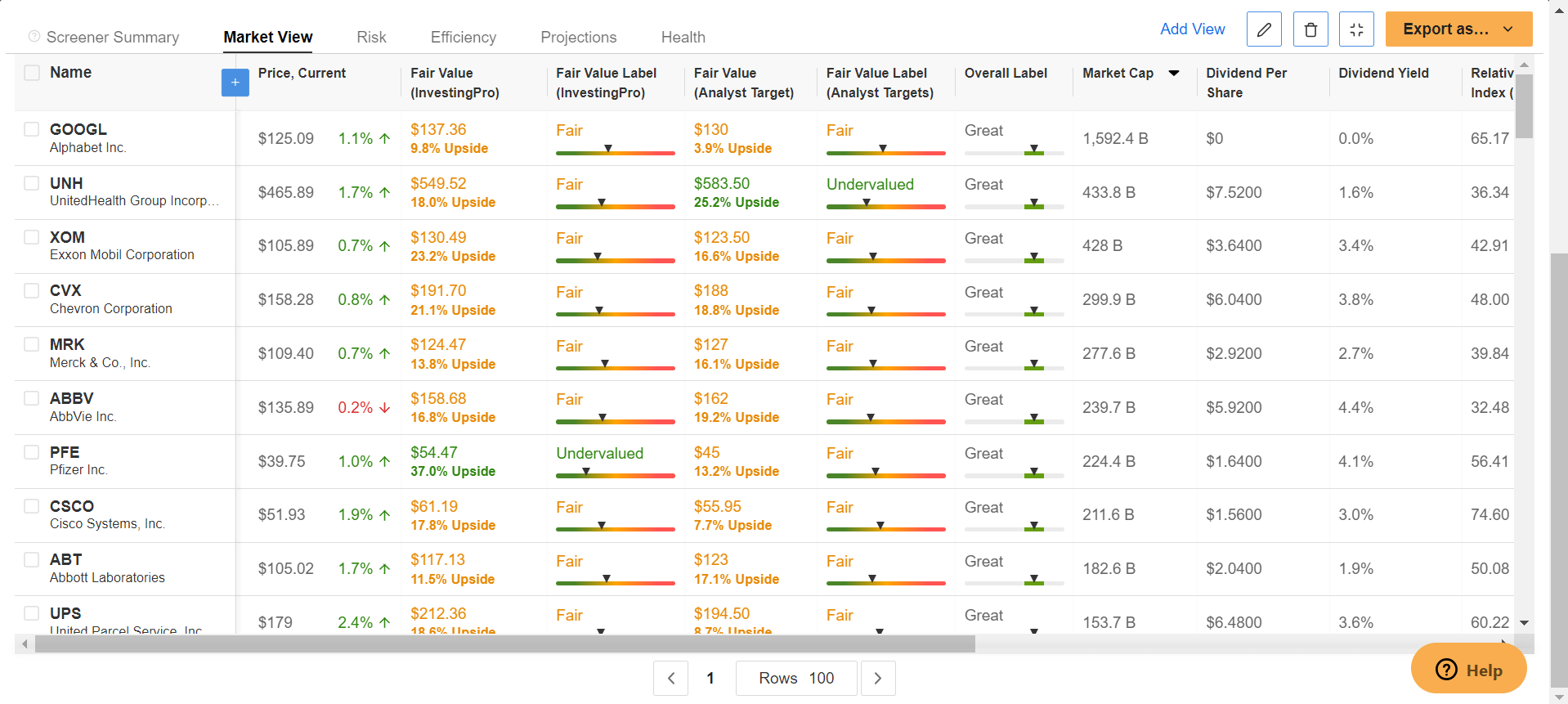
Task: Open the PFE ticker link
Action: pos(65,452)
